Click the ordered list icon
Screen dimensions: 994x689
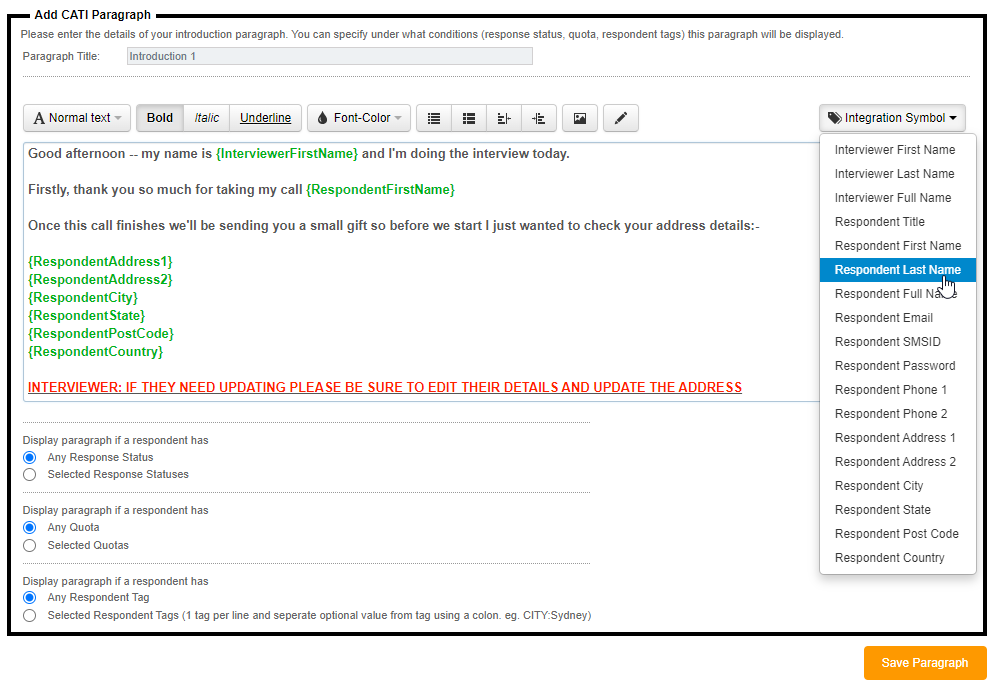coord(469,118)
